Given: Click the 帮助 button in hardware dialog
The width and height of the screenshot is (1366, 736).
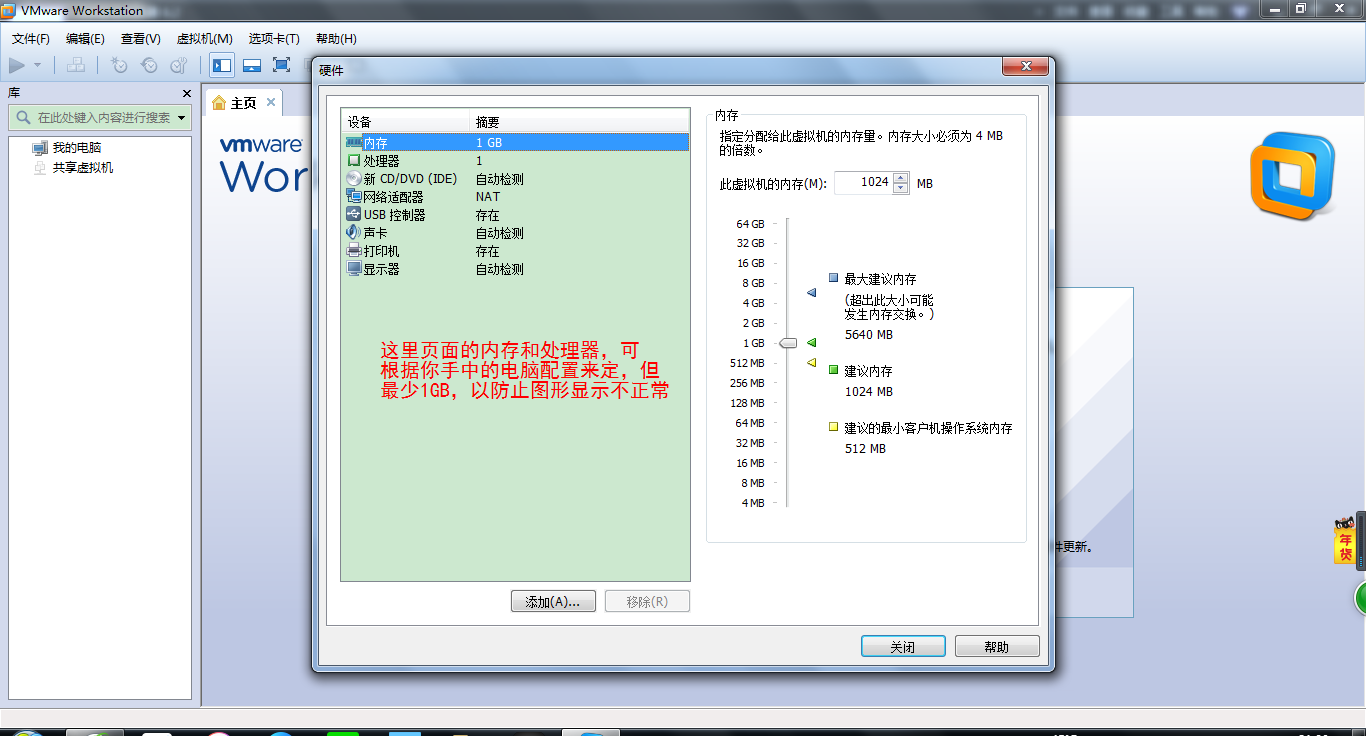Looking at the screenshot, I should coord(997,647).
